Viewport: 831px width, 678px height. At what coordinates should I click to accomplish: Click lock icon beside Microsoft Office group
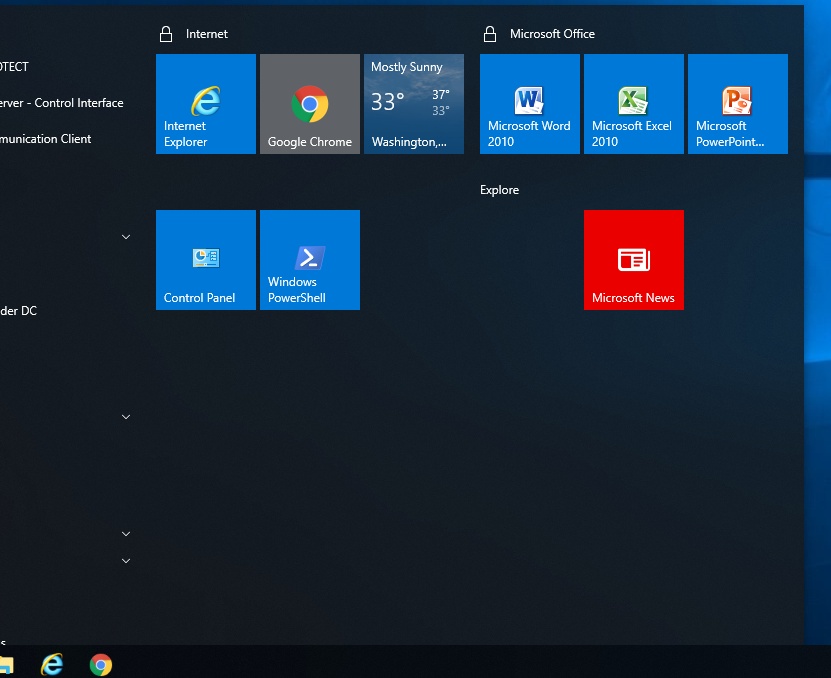pyautogui.click(x=490, y=34)
